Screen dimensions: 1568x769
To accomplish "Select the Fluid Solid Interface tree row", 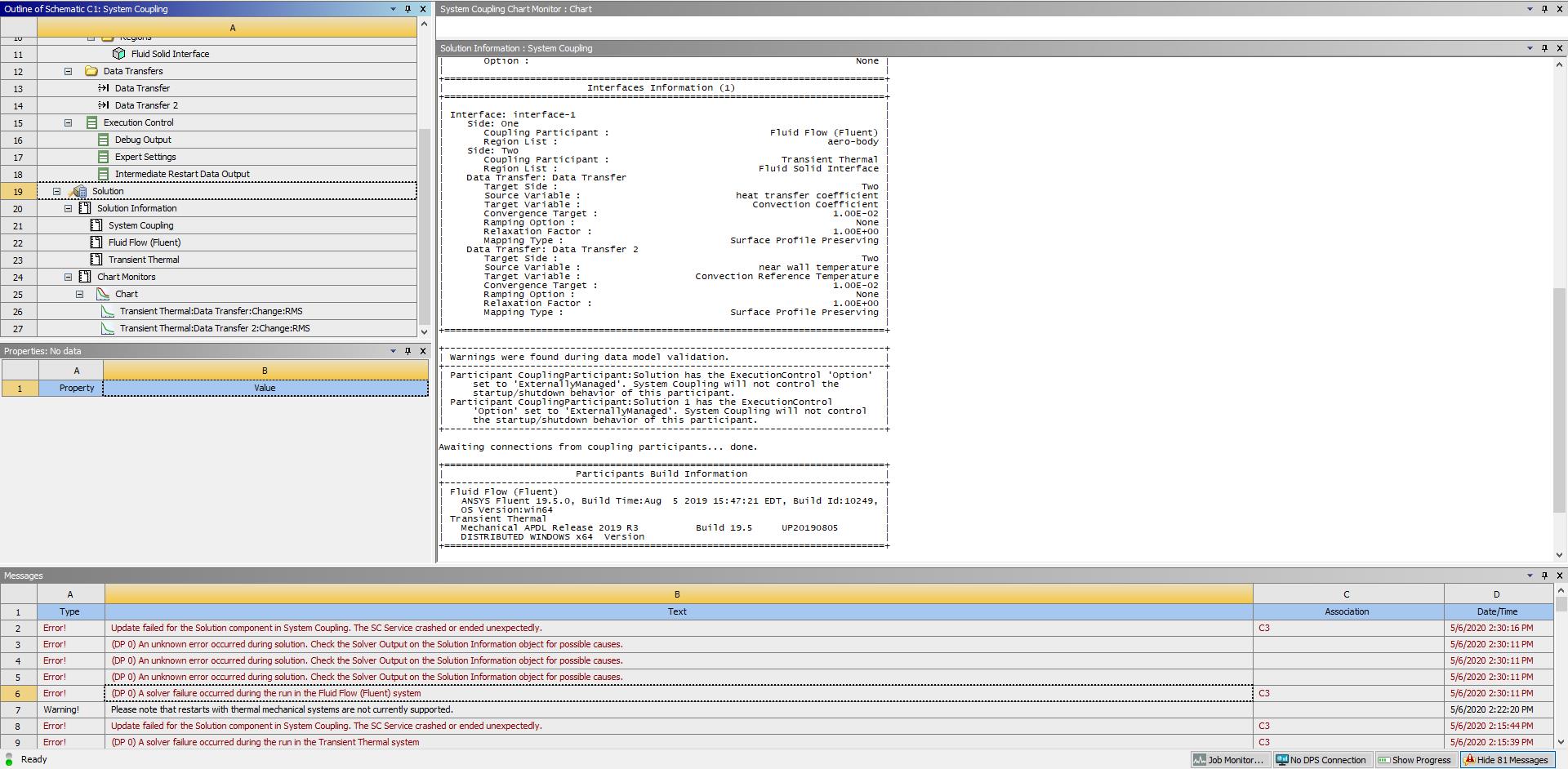I will click(226, 54).
